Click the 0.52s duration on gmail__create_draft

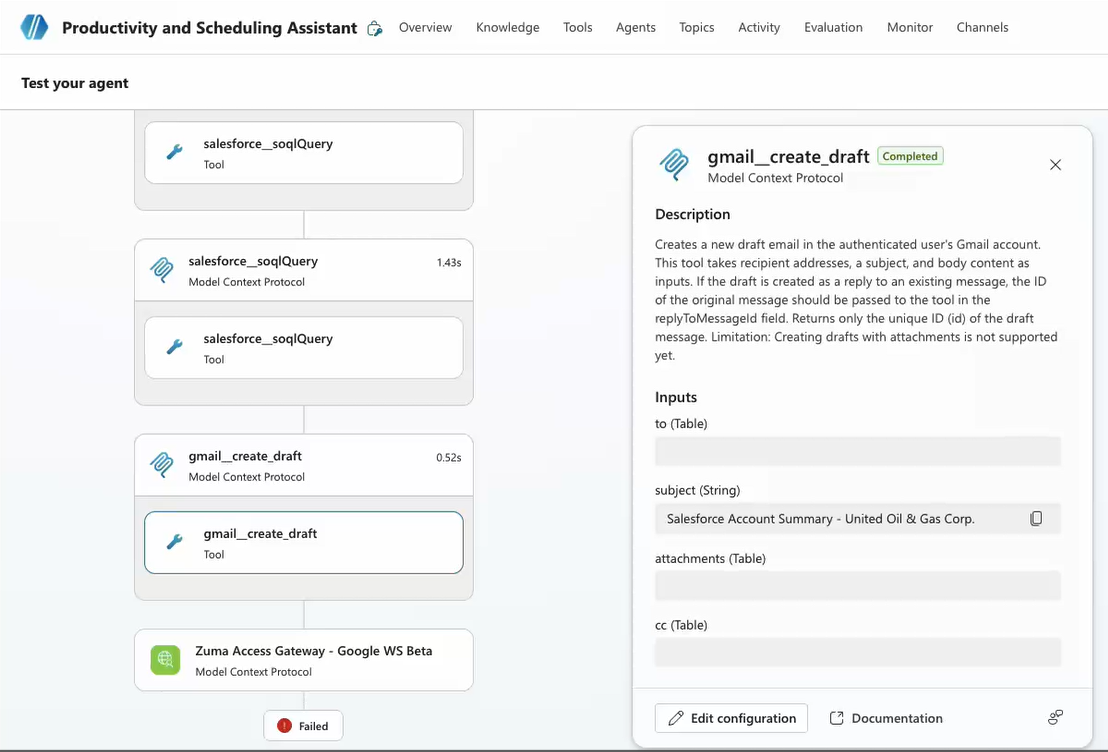[449, 457]
